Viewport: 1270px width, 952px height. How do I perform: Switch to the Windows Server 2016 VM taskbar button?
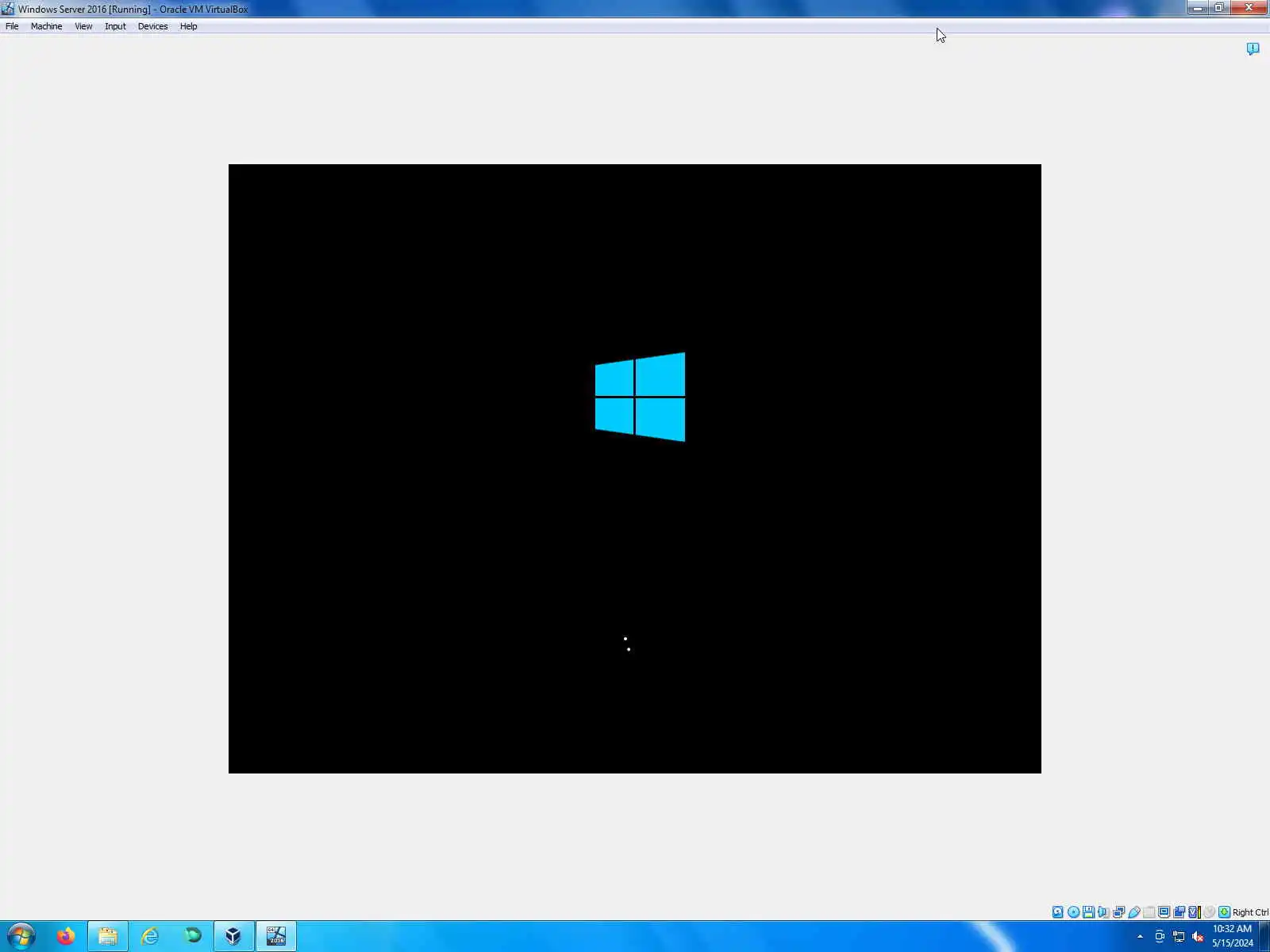276,936
